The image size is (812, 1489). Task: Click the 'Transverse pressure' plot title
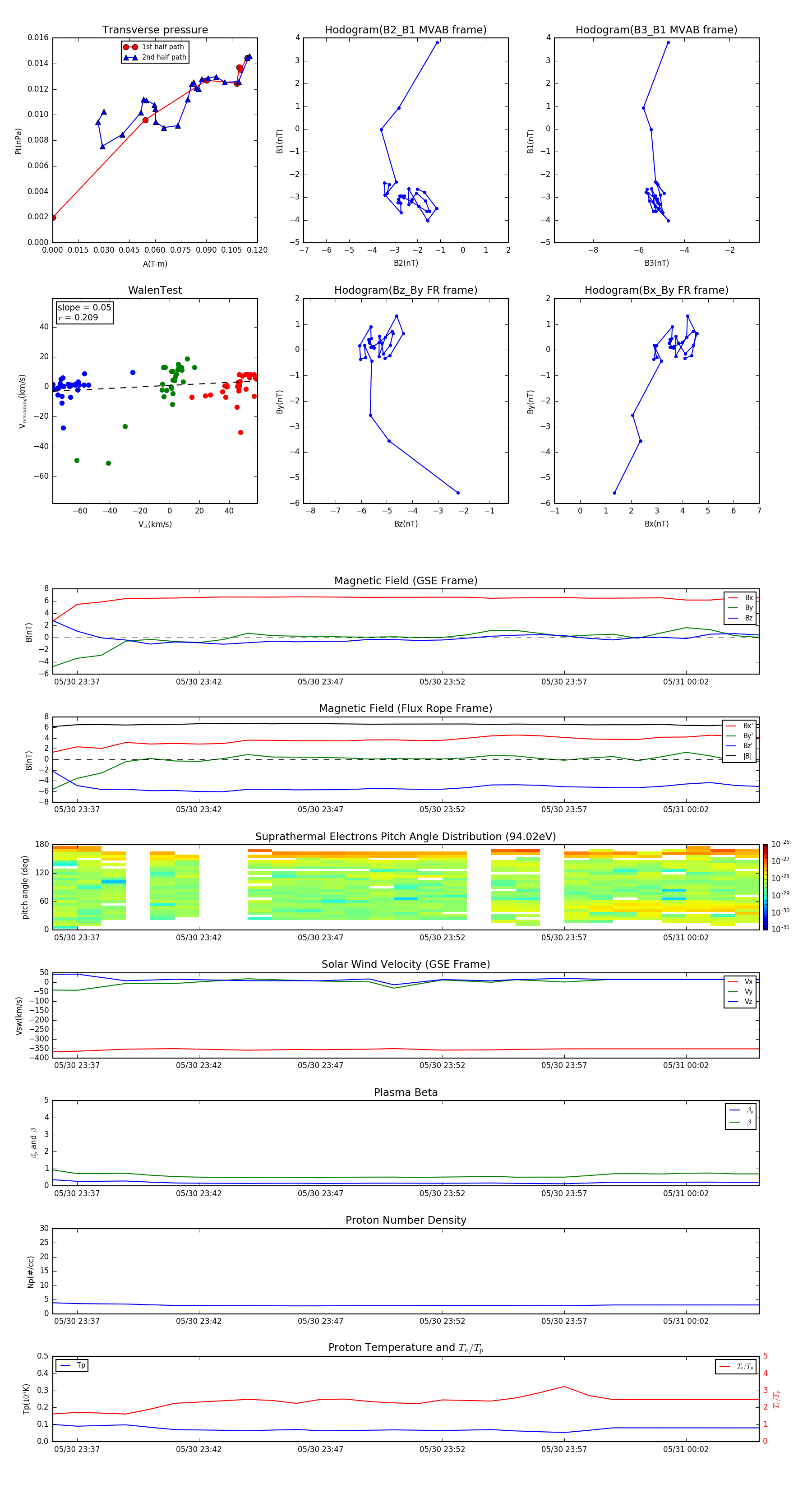[155, 30]
